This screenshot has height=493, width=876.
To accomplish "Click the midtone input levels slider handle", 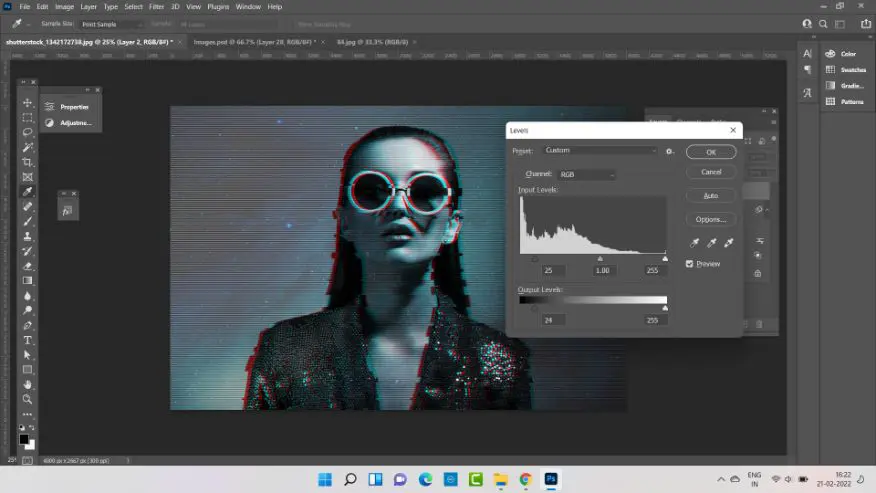I will click(601, 258).
